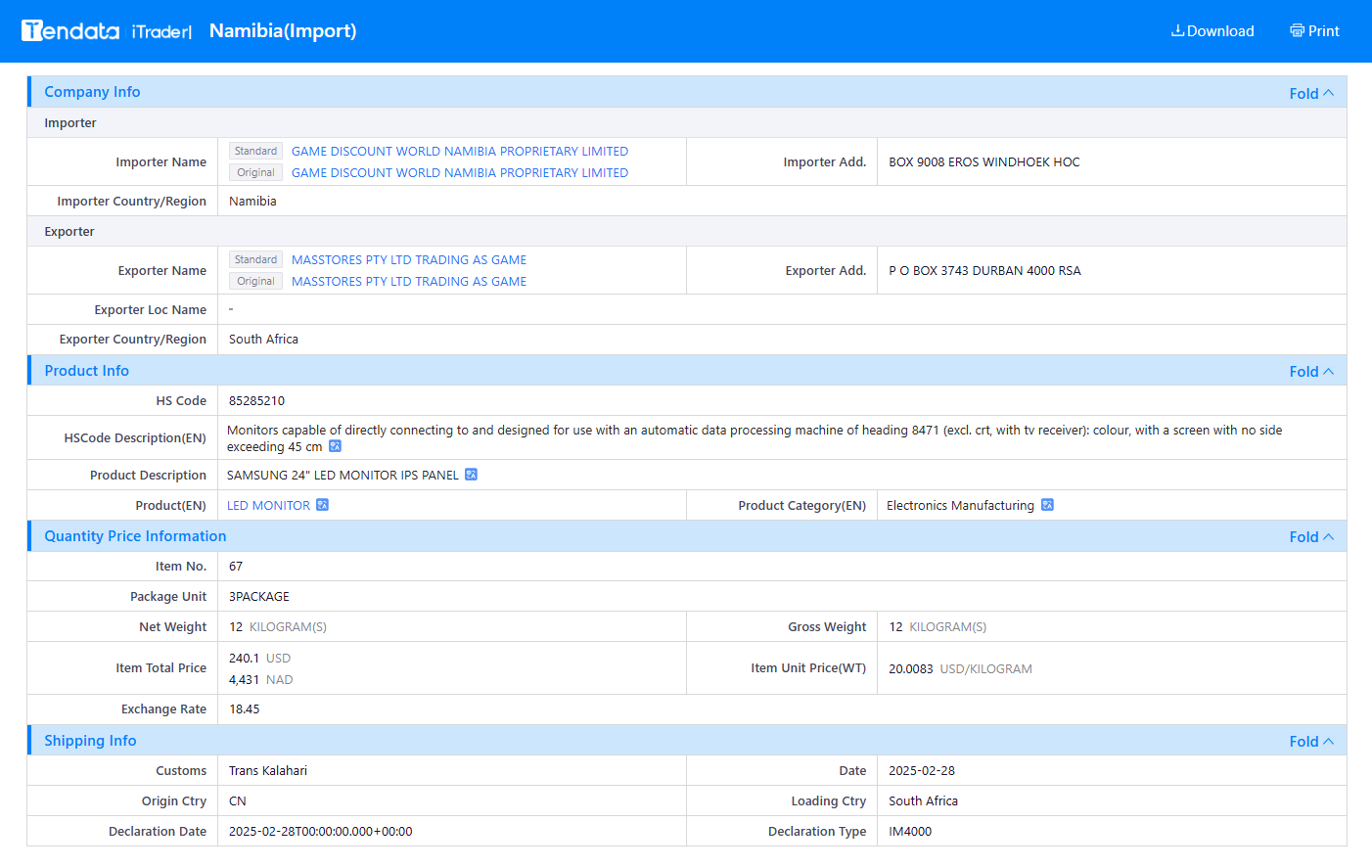The height and width of the screenshot is (868, 1372).
Task: Click the Print icon in header
Action: click(1297, 30)
